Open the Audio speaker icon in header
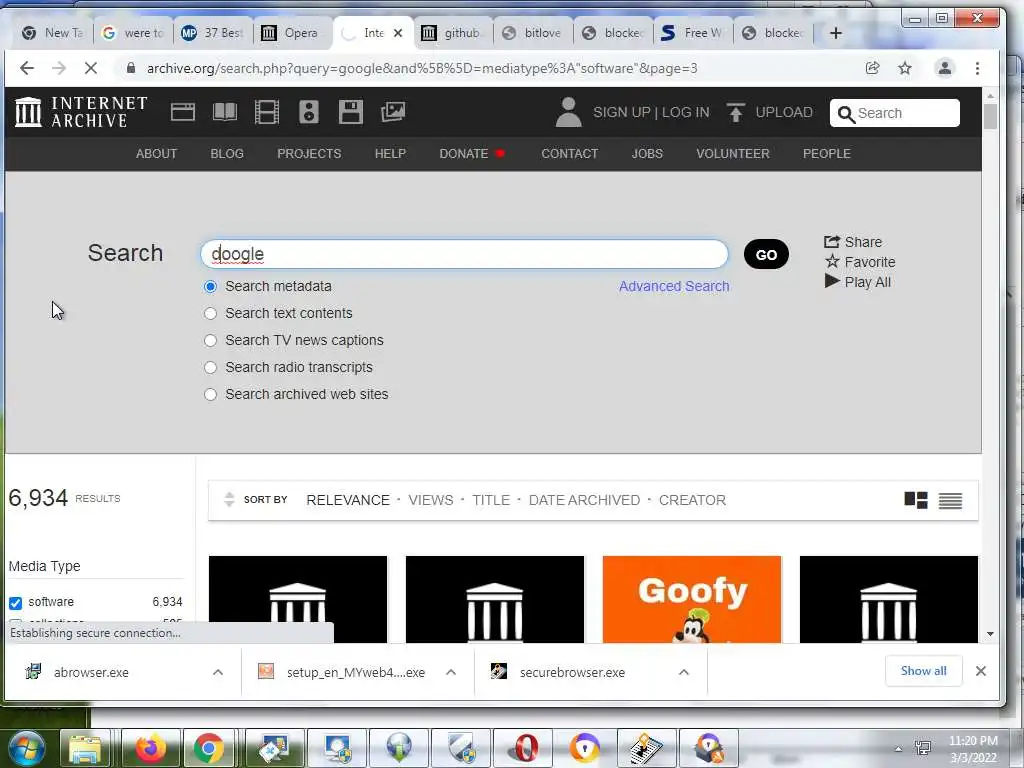This screenshot has height=768, width=1024. click(308, 112)
